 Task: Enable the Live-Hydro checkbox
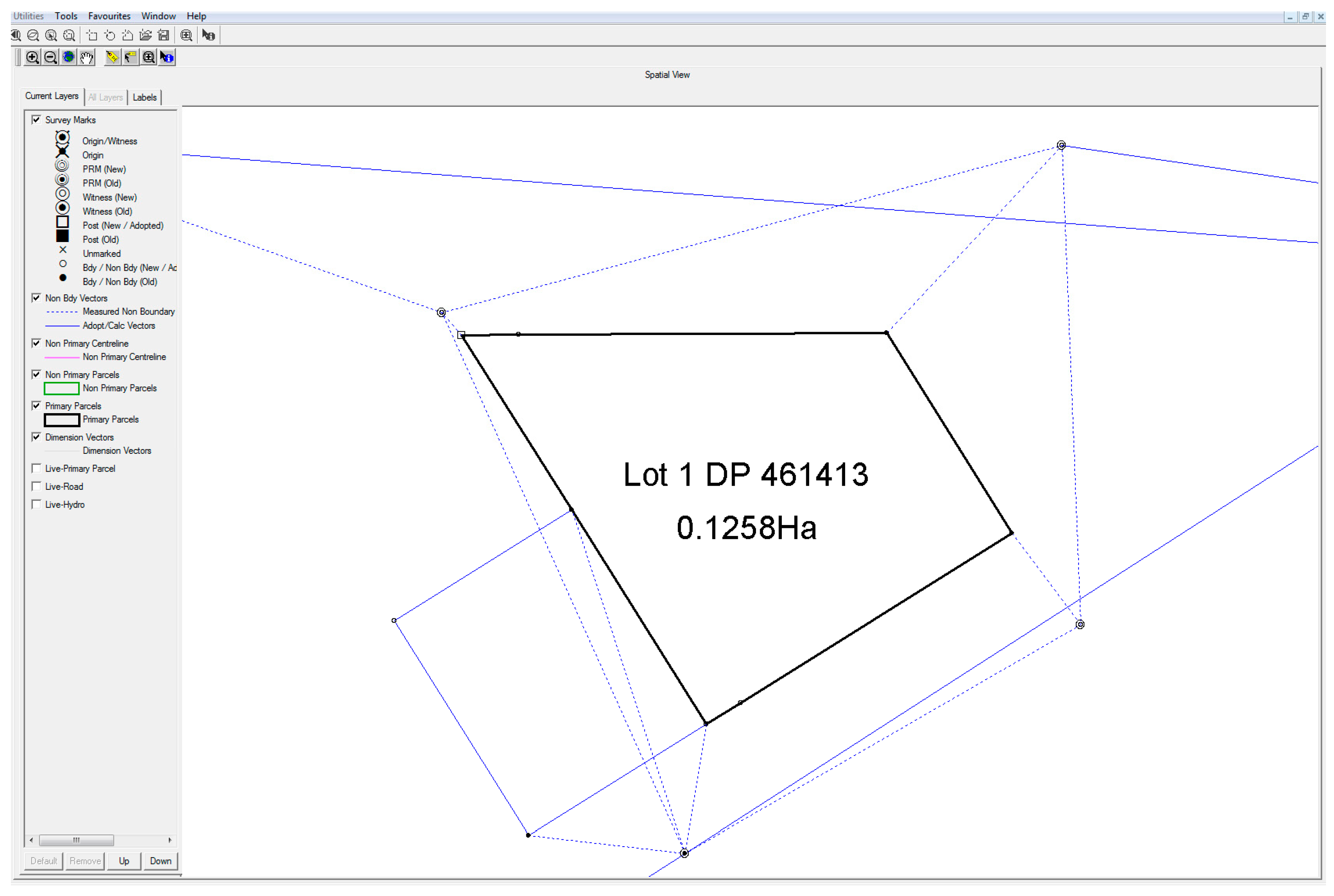pos(37,504)
